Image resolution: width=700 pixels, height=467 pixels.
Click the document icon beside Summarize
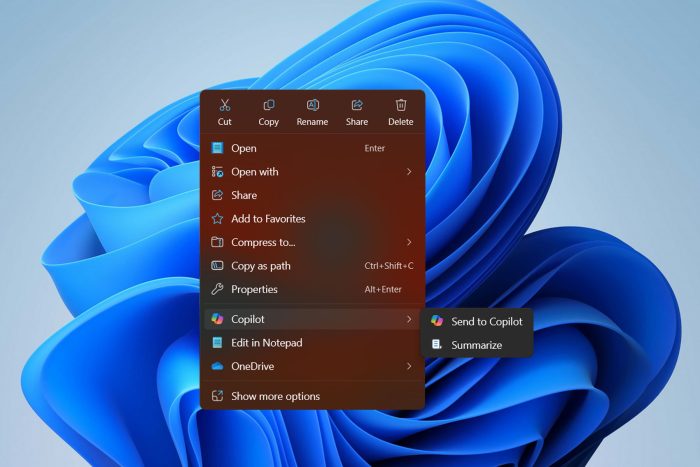(x=437, y=345)
